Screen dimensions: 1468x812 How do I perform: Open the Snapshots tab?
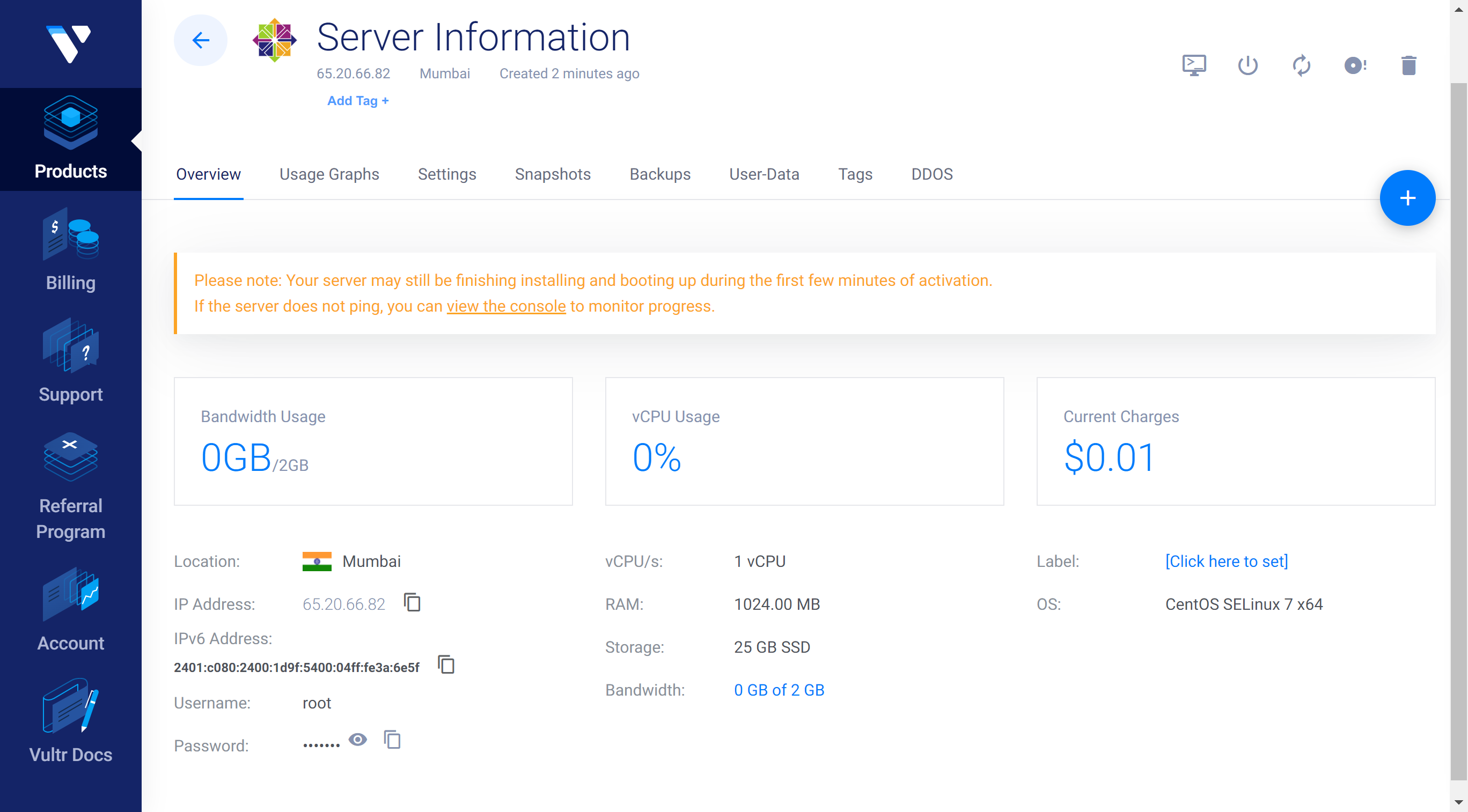[x=552, y=174]
